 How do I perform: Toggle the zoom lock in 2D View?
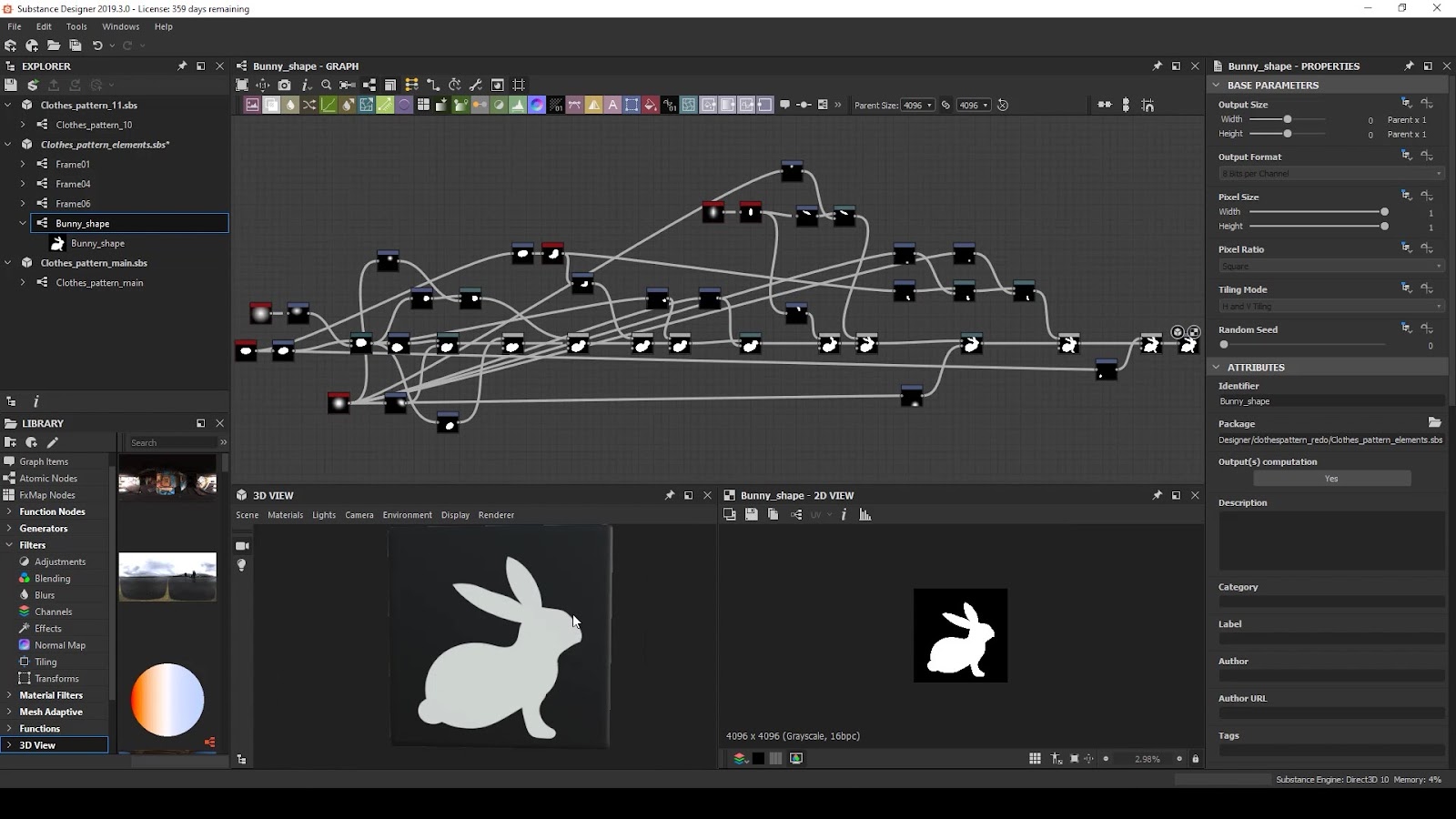[x=1195, y=759]
